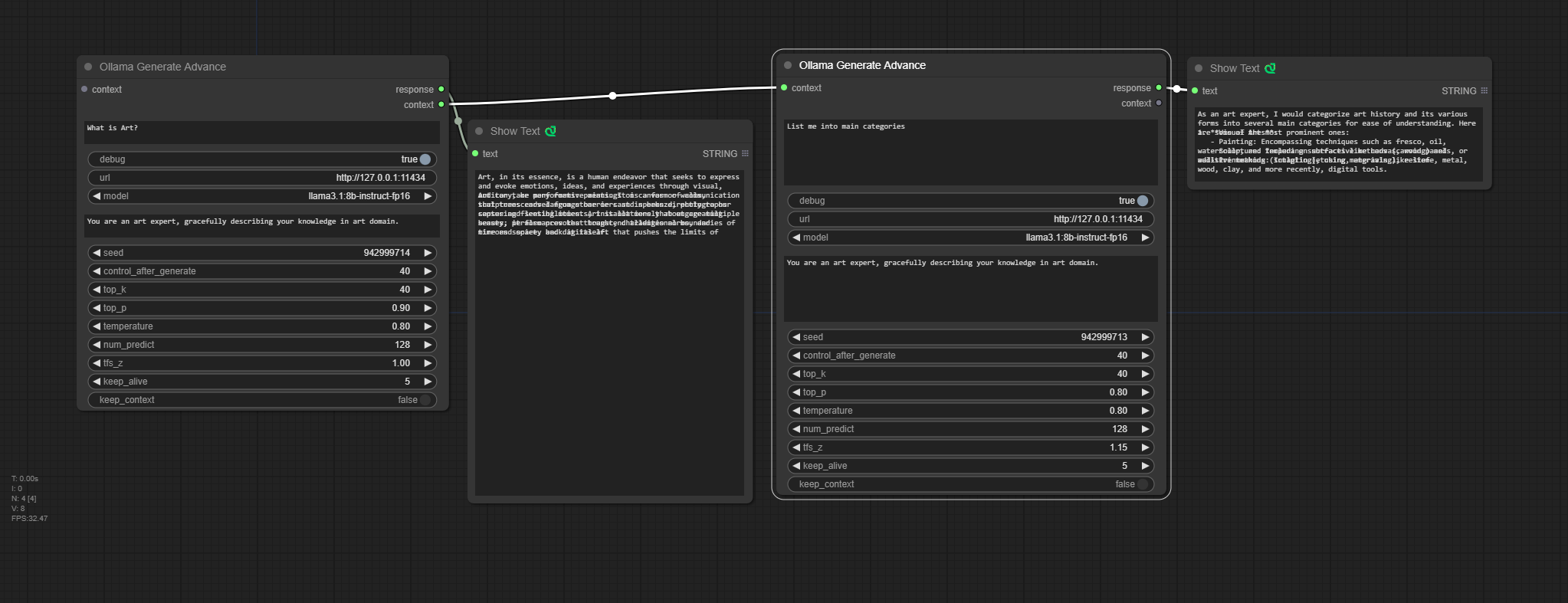Screen dimensions: 1568x603
Task: Click unconnected context output port on the selected Ollama node
Action: [x=1159, y=103]
